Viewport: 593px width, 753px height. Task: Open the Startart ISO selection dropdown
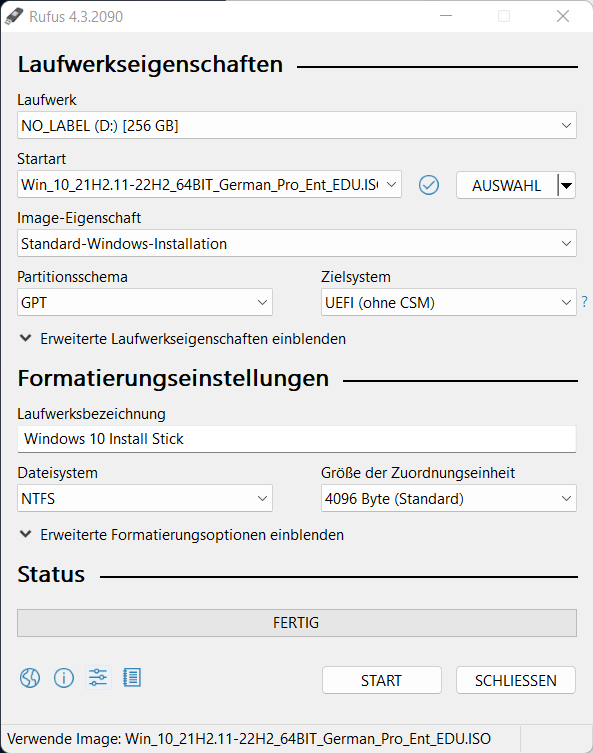pyautogui.click(x=209, y=184)
